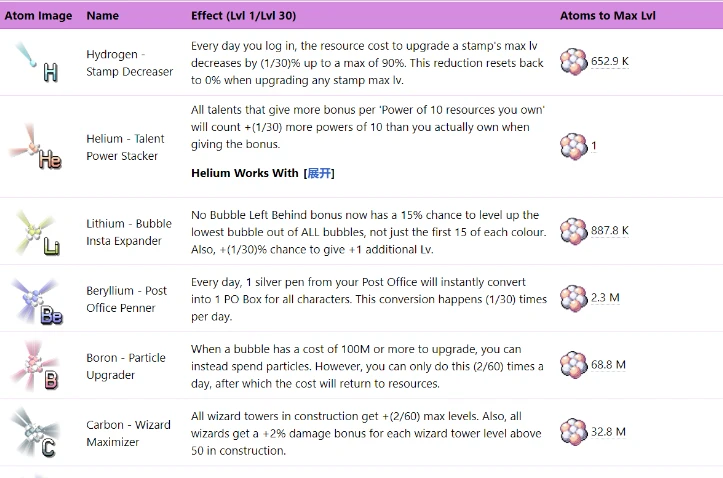Viewport: 723px width, 478px height.
Task: Click the 32.8 M atom cost value
Action: [608, 432]
